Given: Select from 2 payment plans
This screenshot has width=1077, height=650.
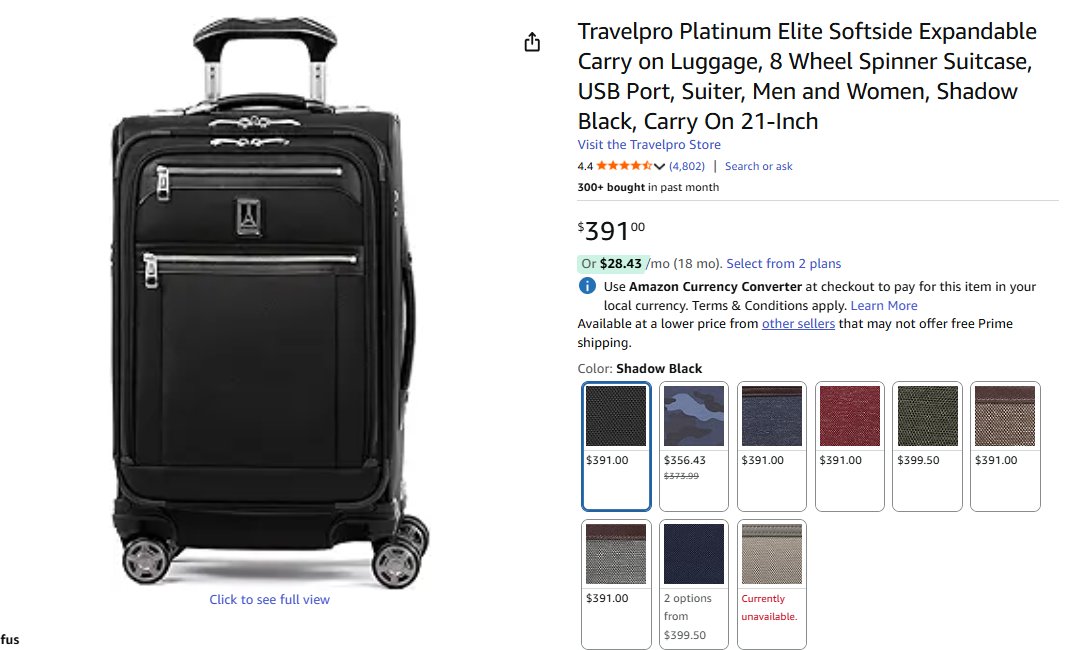Looking at the screenshot, I should tap(783, 264).
